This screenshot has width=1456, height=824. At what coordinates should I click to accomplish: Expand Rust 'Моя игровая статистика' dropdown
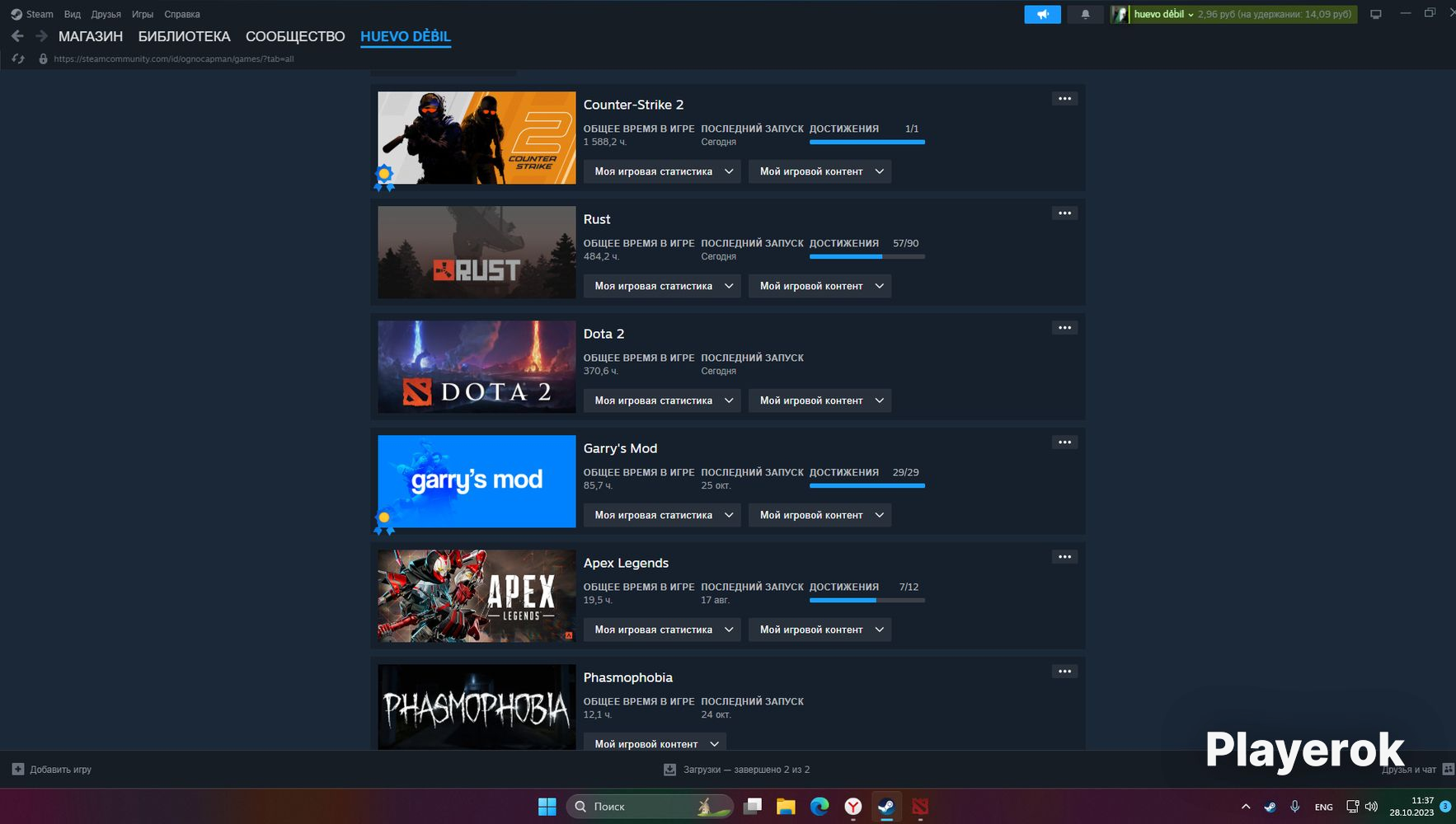tap(662, 286)
